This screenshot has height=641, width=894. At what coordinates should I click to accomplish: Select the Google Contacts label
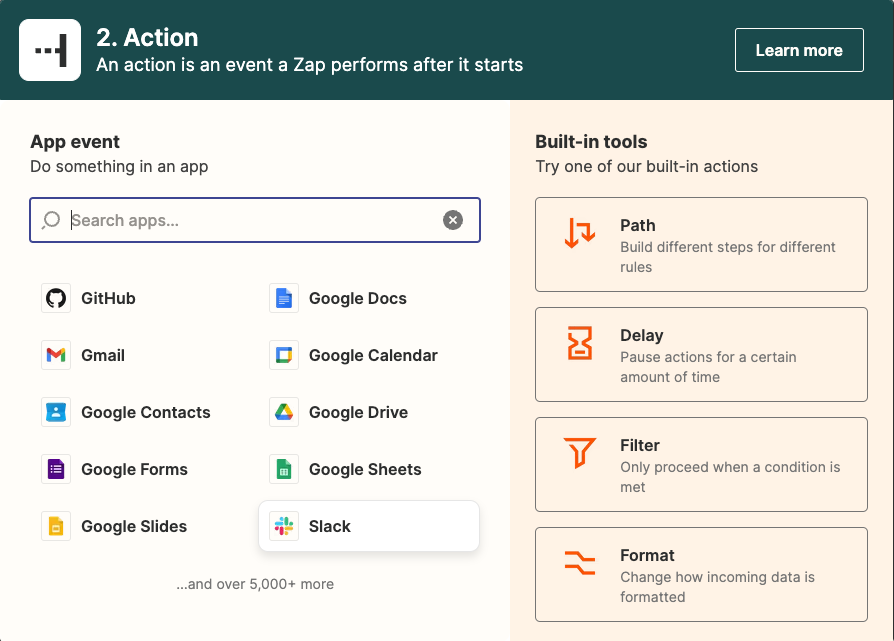click(146, 412)
